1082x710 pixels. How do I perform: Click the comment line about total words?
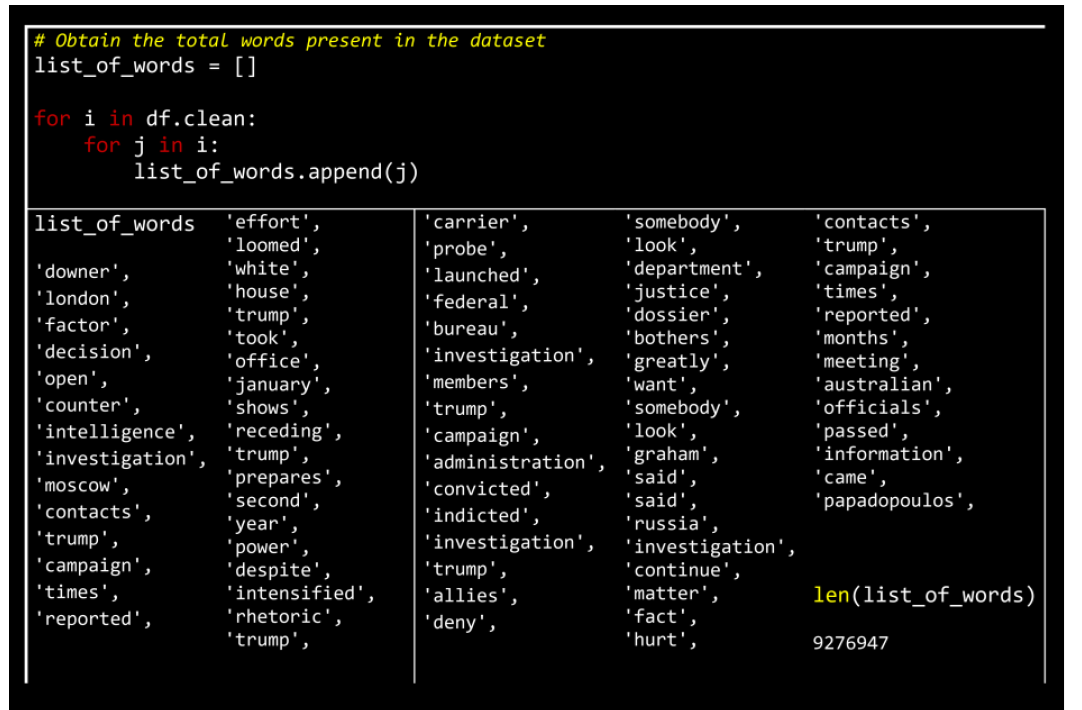[x=290, y=41]
